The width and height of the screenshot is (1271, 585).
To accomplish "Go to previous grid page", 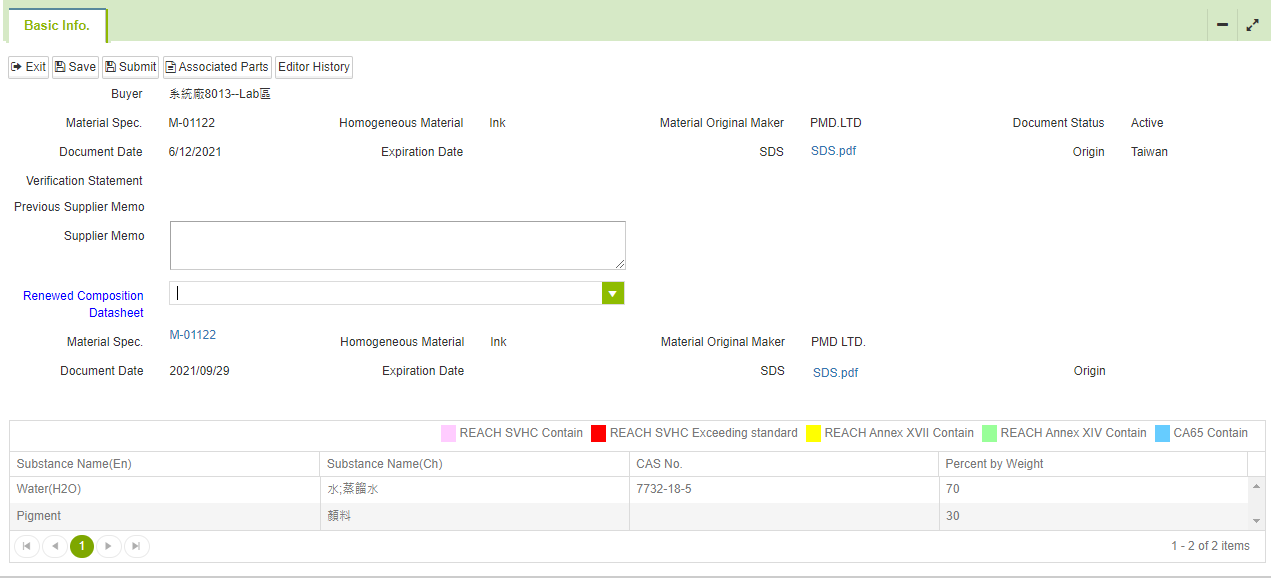I will (55, 546).
